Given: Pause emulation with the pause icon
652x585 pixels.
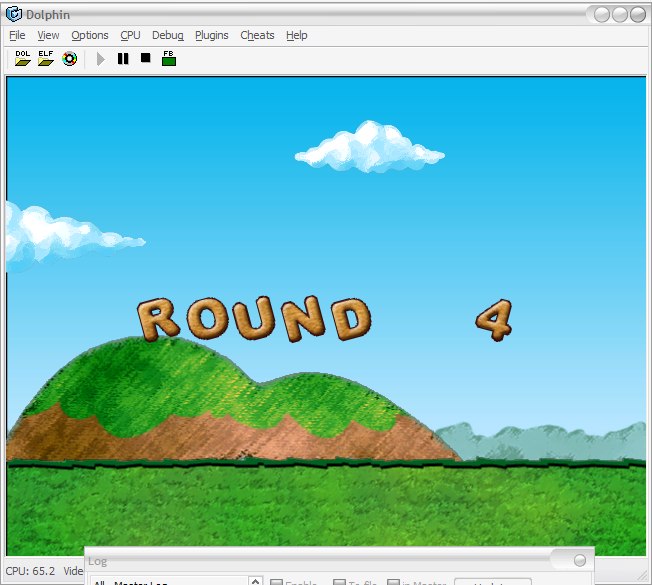Looking at the screenshot, I should 123,59.
